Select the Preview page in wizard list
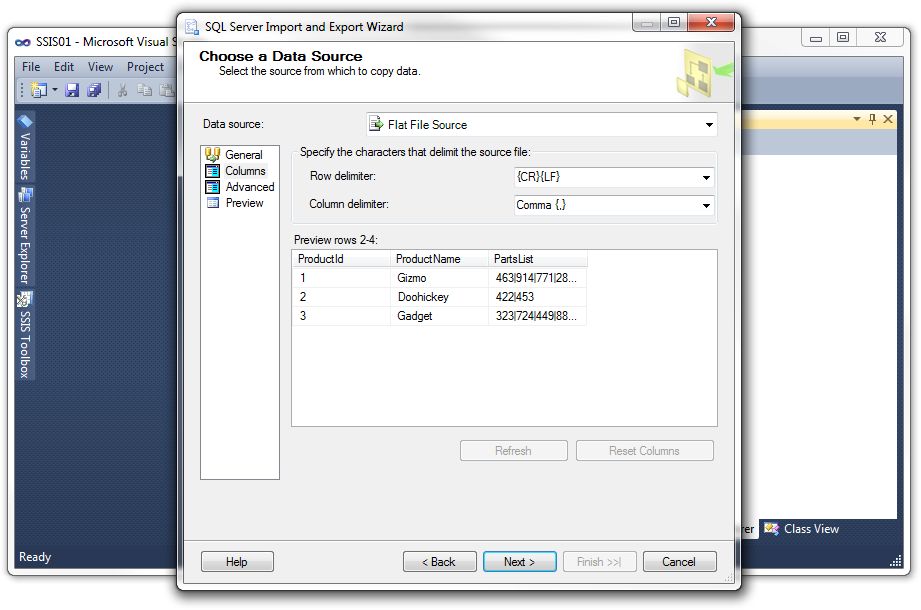921x610 pixels. (x=244, y=203)
